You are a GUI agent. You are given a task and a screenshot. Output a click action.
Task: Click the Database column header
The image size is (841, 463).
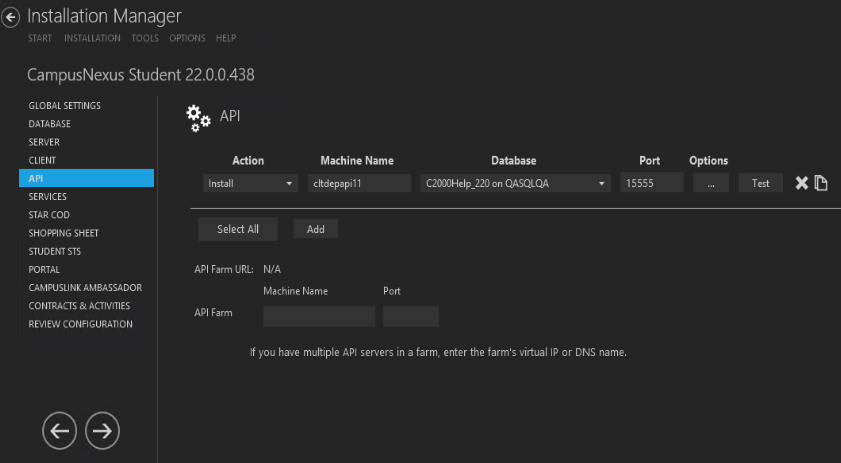pos(514,160)
